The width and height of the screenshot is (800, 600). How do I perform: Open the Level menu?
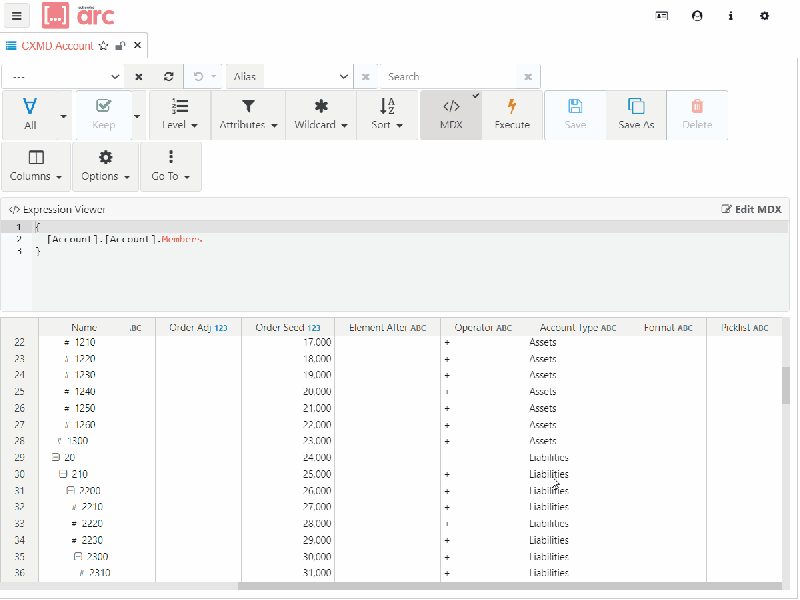[x=180, y=115]
